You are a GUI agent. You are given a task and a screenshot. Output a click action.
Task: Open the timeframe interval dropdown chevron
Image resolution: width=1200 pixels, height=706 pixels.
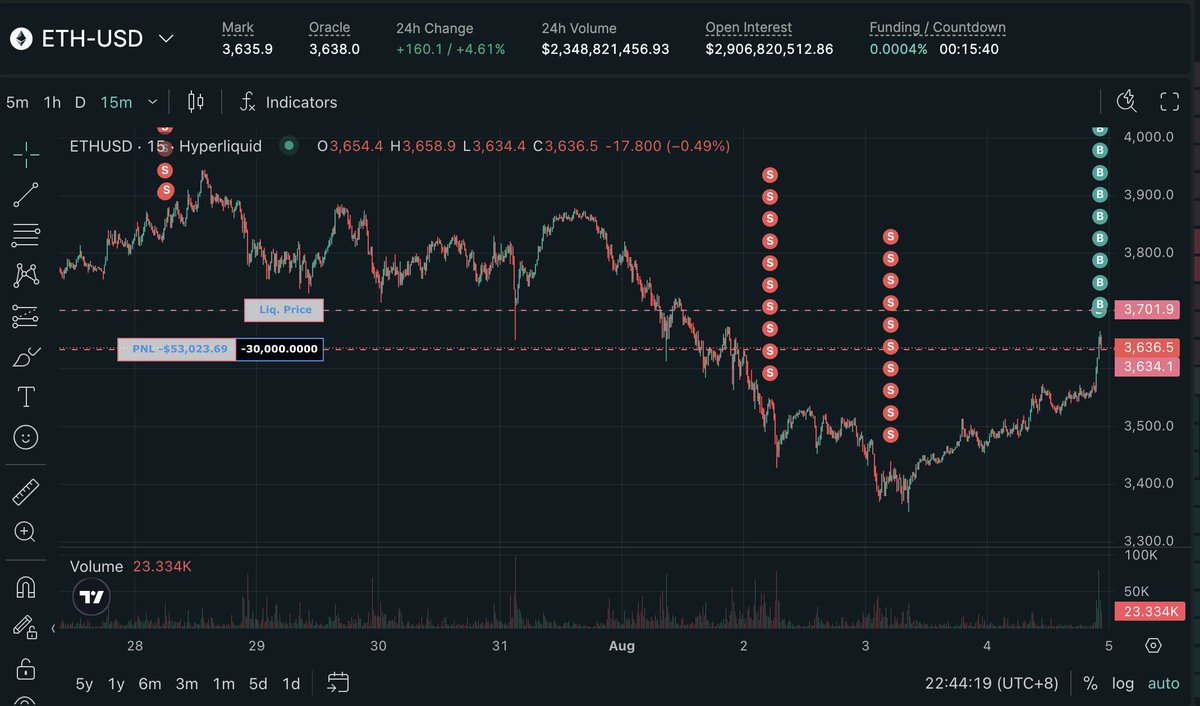pos(152,102)
